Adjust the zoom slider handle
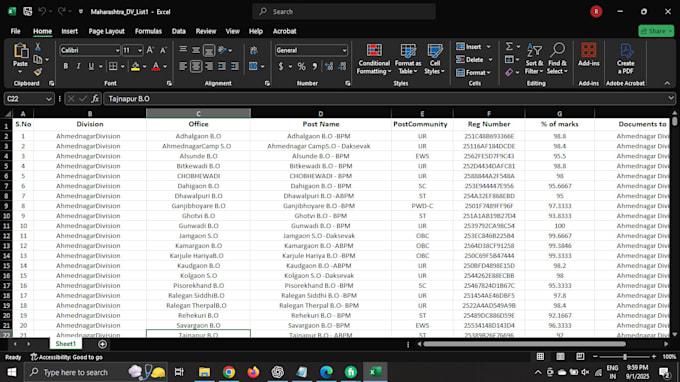Image resolution: width=680 pixels, height=382 pixels. (624, 356)
